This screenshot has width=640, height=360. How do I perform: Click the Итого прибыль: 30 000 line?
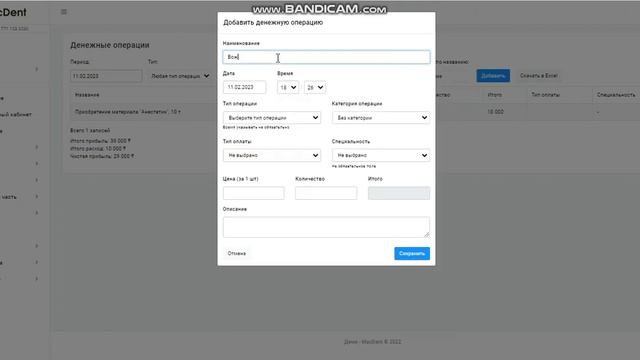coord(100,141)
